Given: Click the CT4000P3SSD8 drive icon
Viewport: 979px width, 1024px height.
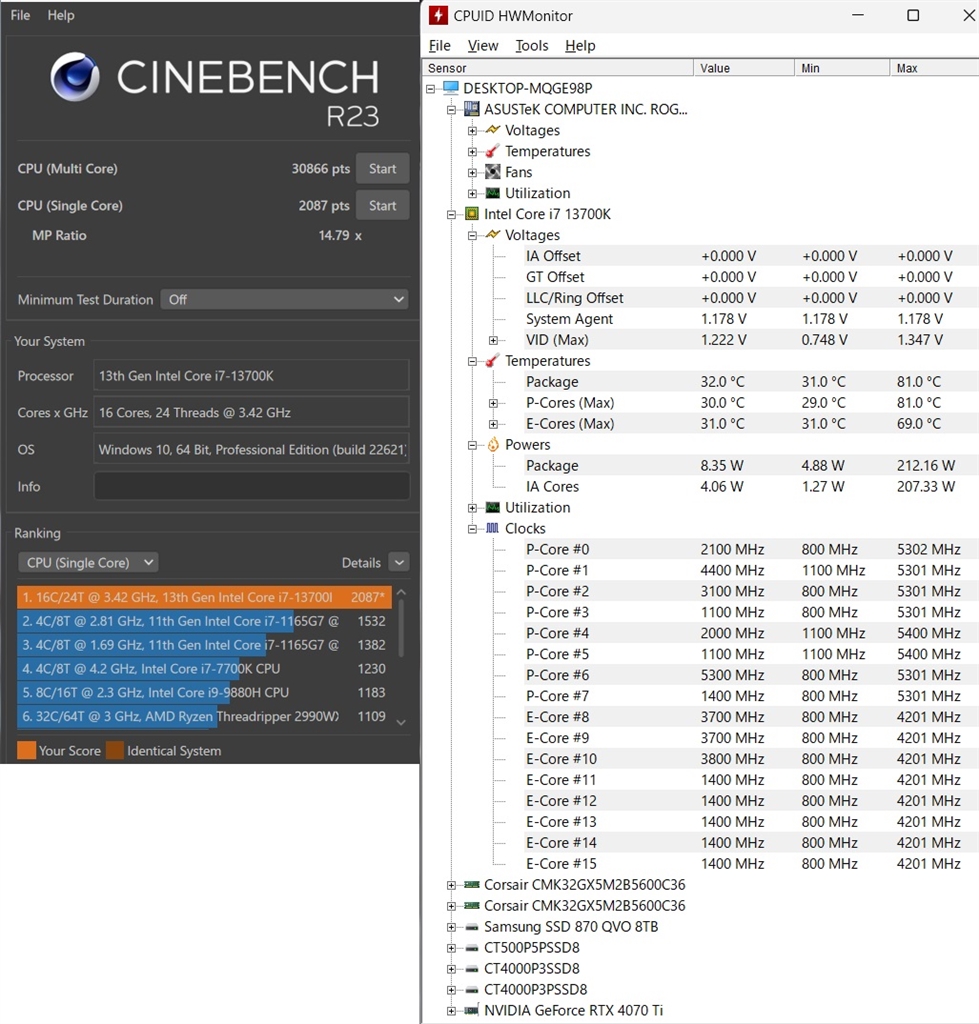Looking at the screenshot, I should click(472, 968).
